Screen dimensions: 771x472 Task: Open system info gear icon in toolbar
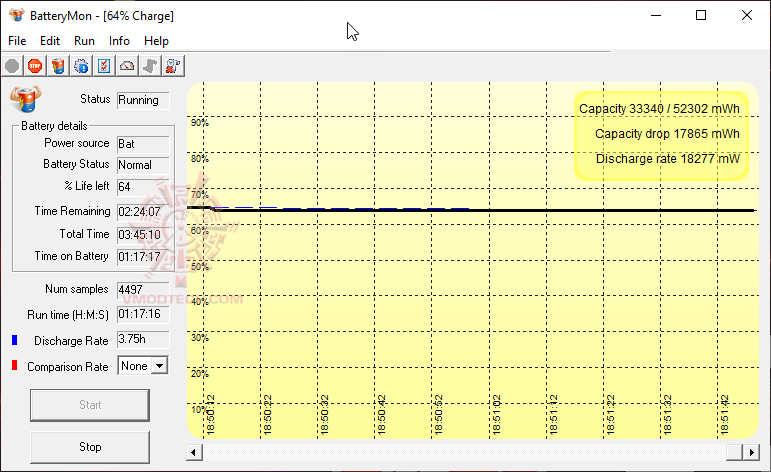[x=81, y=66]
